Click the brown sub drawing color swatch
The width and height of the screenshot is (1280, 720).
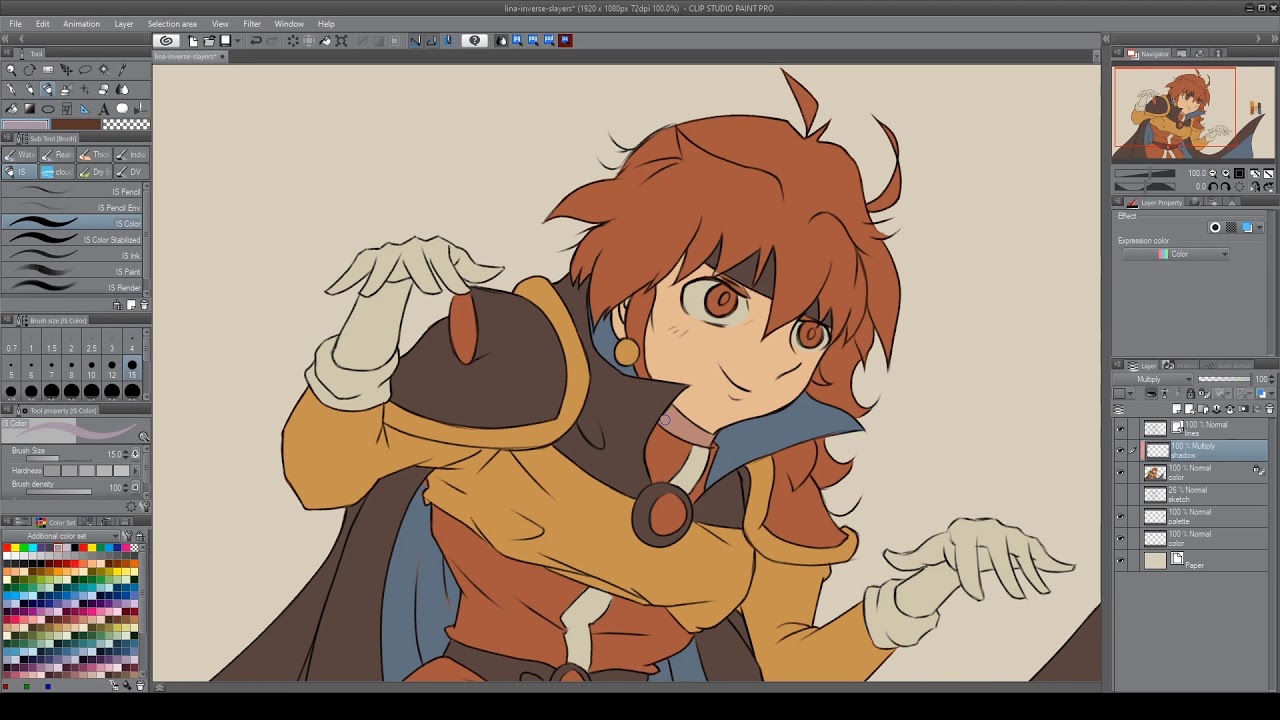[76, 124]
